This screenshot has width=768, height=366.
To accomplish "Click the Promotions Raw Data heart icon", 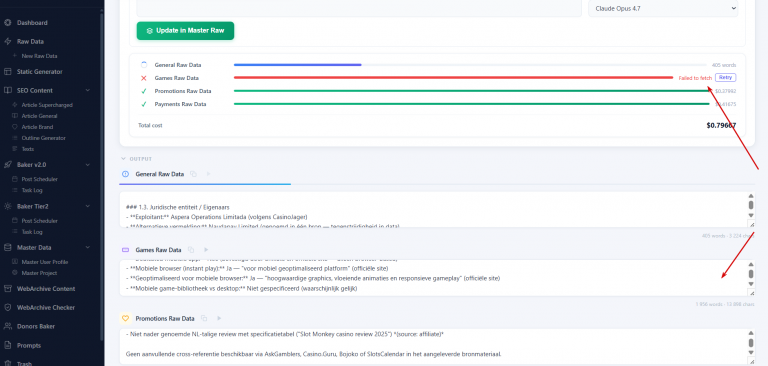I will [x=125, y=318].
